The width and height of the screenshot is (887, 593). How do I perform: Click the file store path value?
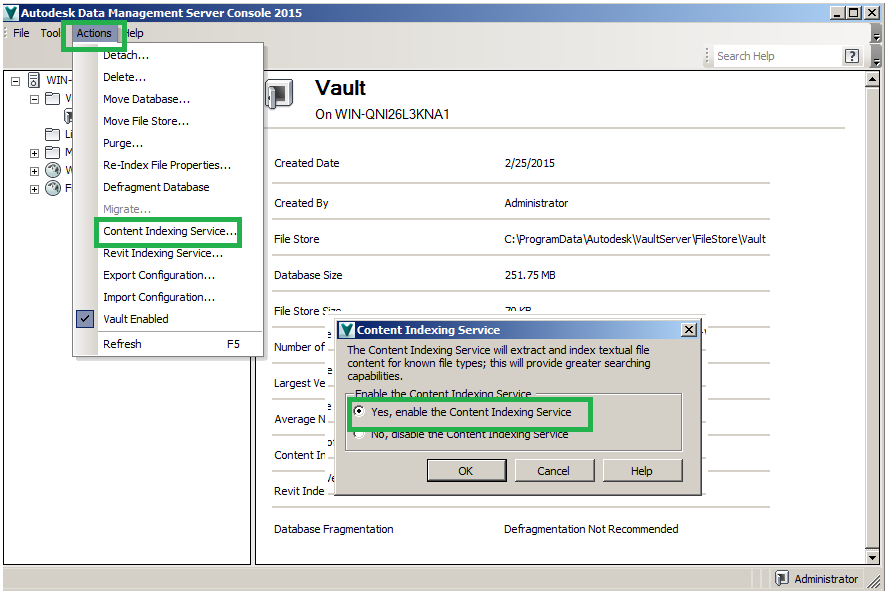[x=635, y=239]
